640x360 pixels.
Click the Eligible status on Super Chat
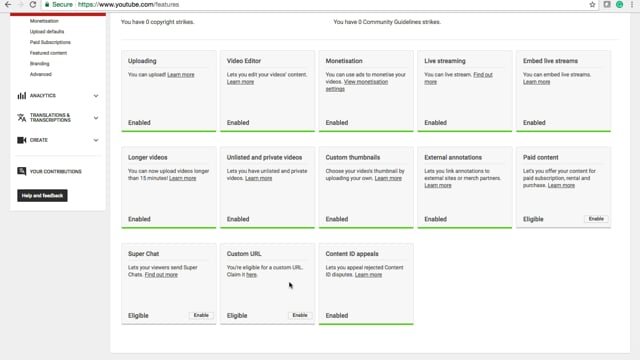pyautogui.click(x=138, y=316)
